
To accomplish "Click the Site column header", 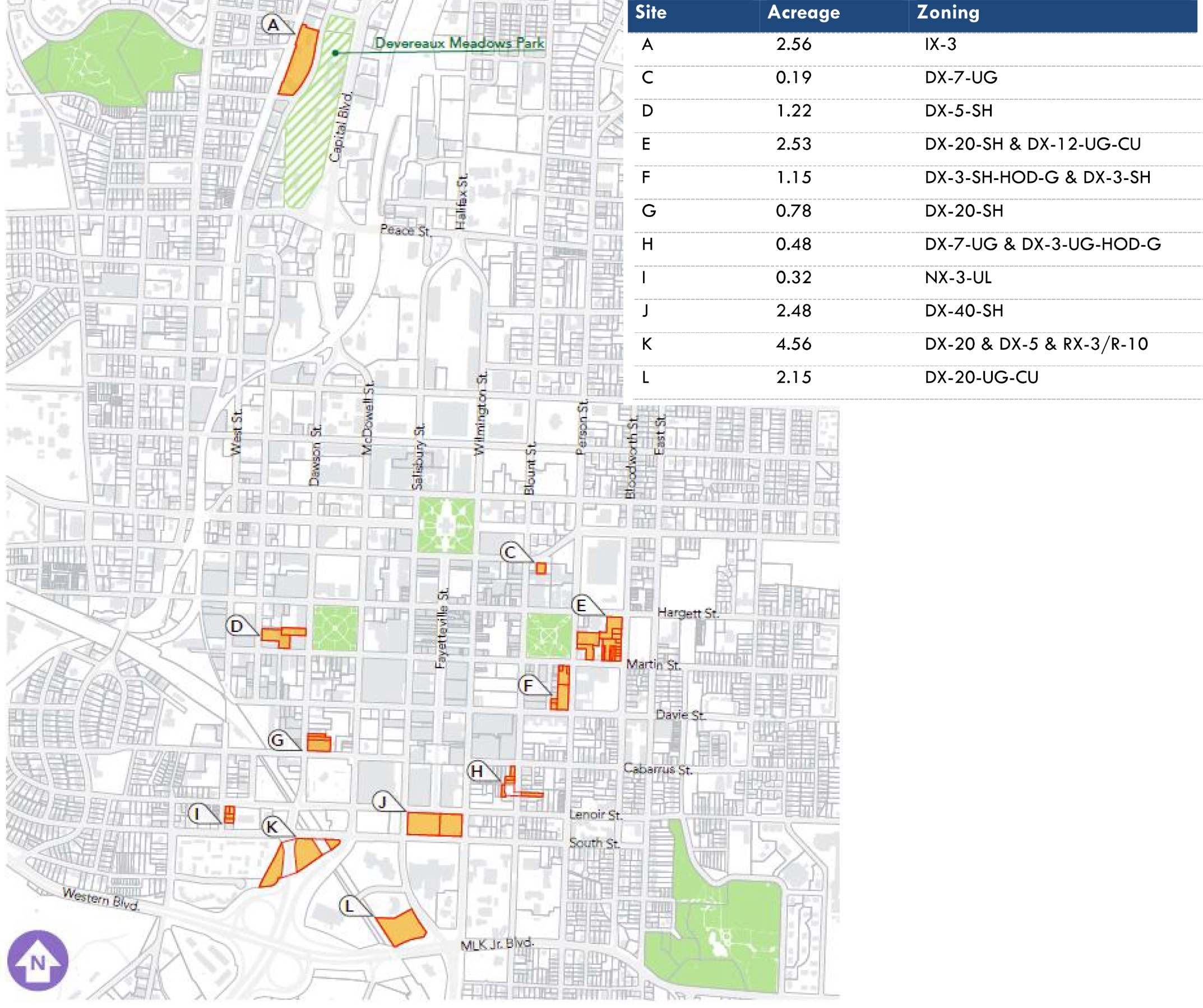I will pos(651,12).
